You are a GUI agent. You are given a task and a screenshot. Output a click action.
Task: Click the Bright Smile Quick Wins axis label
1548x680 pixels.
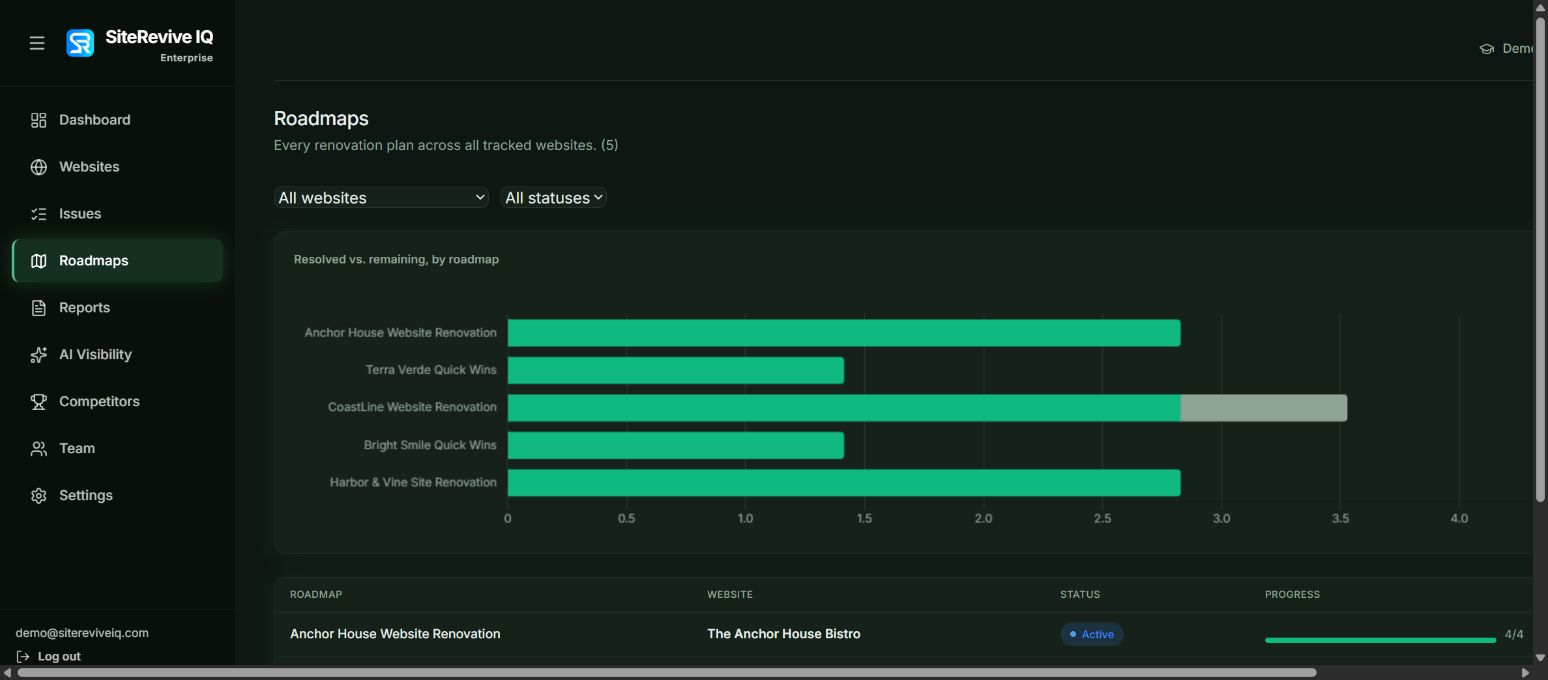tap(430, 445)
